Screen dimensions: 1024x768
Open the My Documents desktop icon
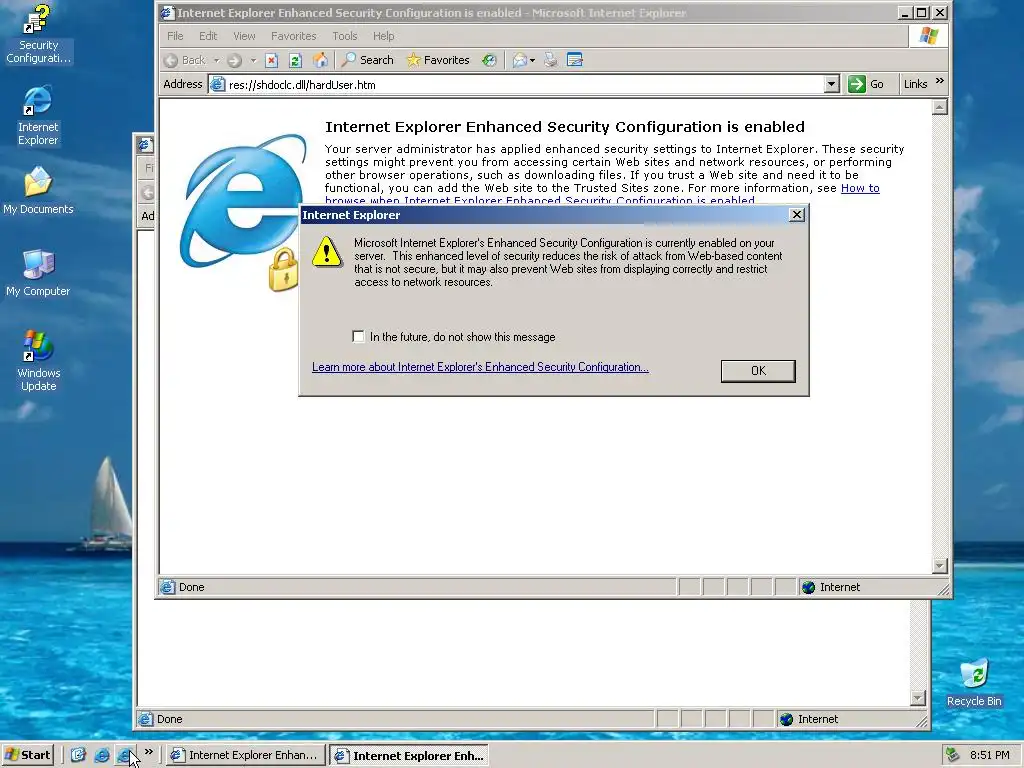point(38,190)
